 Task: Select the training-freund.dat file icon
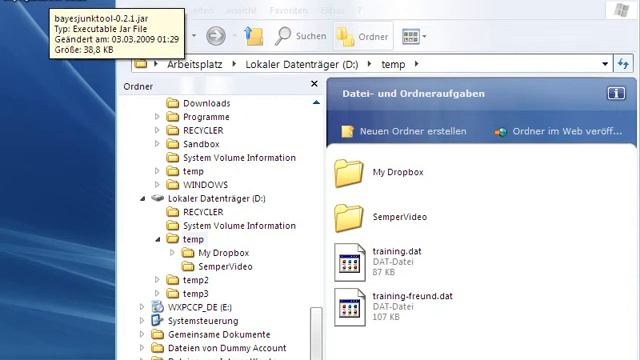(x=349, y=307)
